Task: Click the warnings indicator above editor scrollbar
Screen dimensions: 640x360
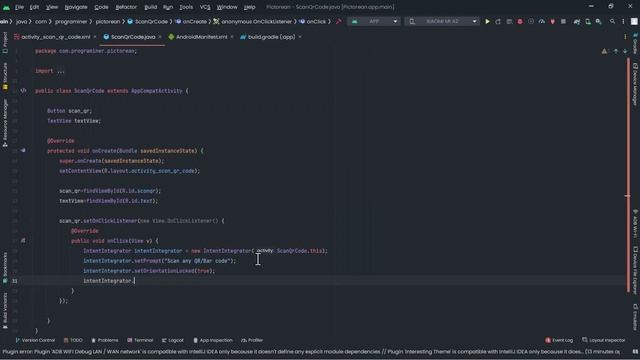Action: point(604,51)
